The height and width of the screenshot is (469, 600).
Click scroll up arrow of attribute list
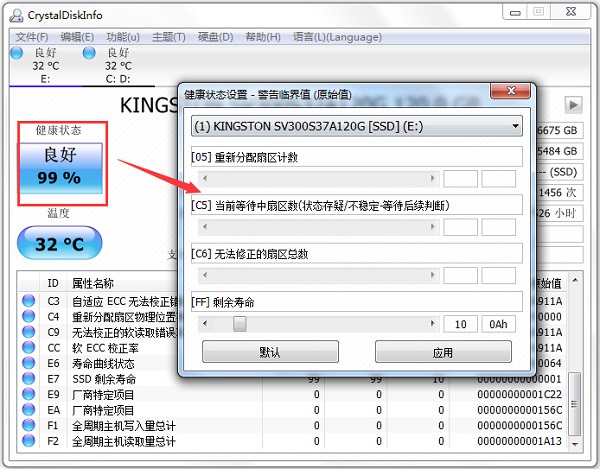575,280
